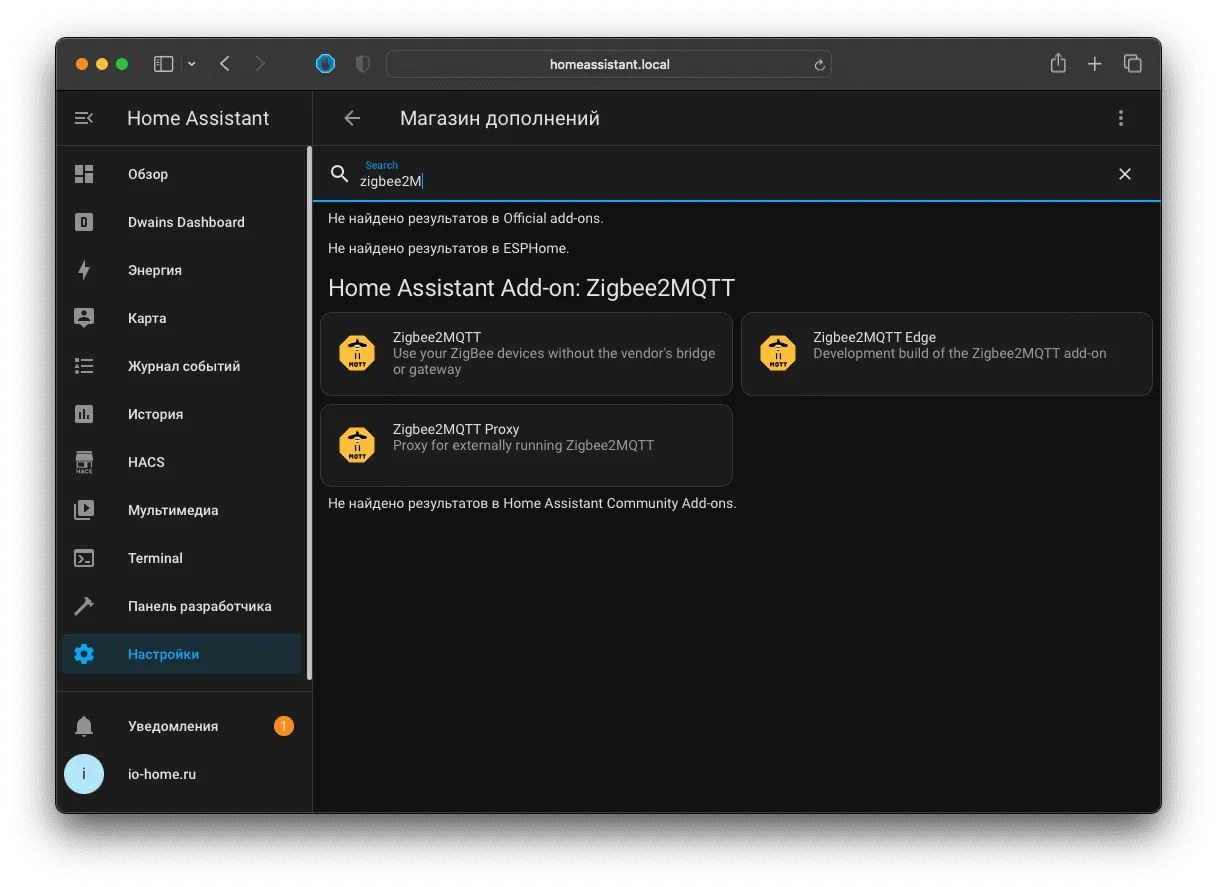Screen dimensions: 1217x887
Task: Click the История chart icon
Action: pyautogui.click(x=84, y=414)
